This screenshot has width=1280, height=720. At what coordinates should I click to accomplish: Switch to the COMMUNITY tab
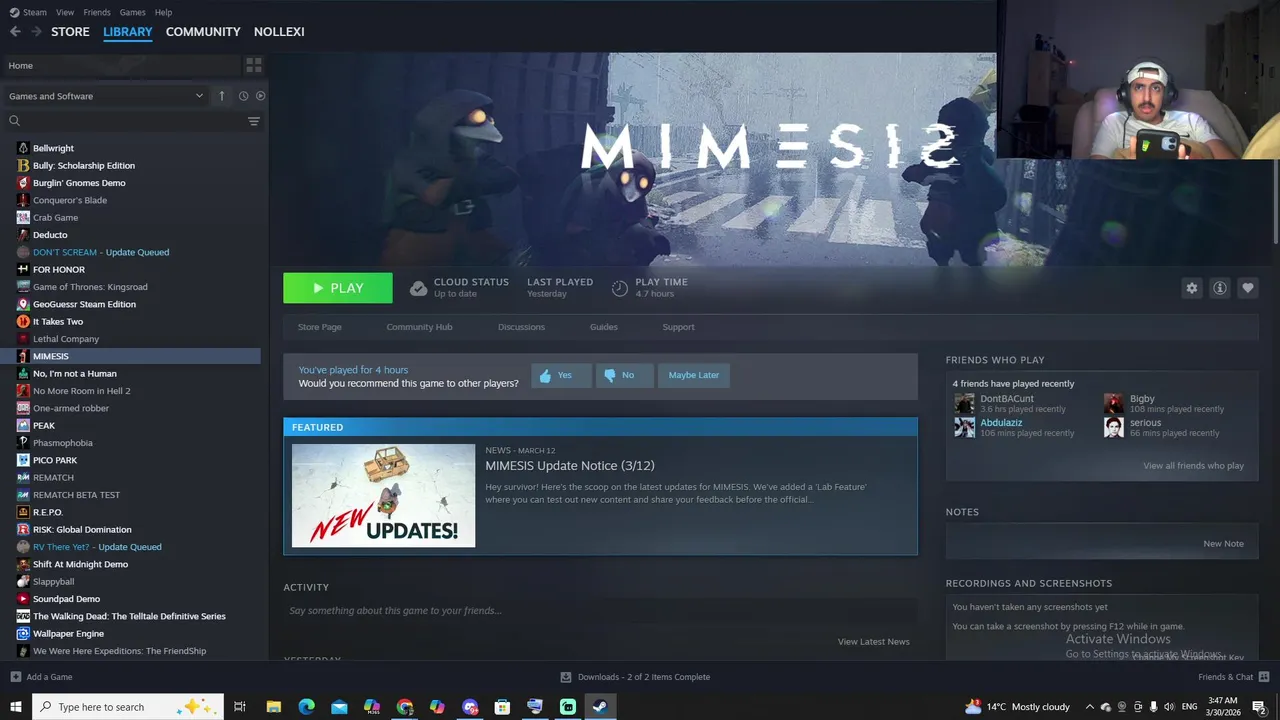pos(203,32)
